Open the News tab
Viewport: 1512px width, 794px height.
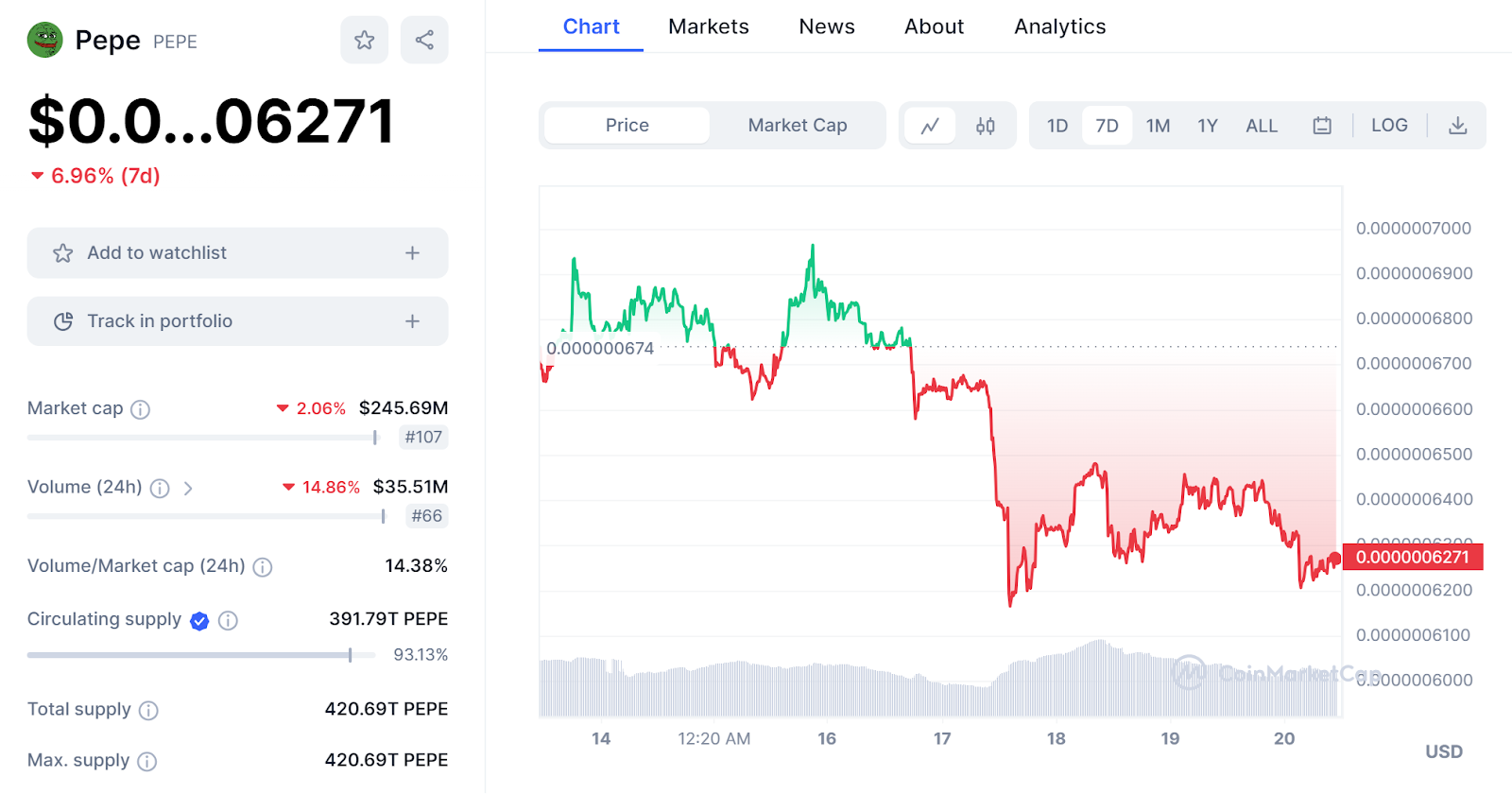click(827, 26)
